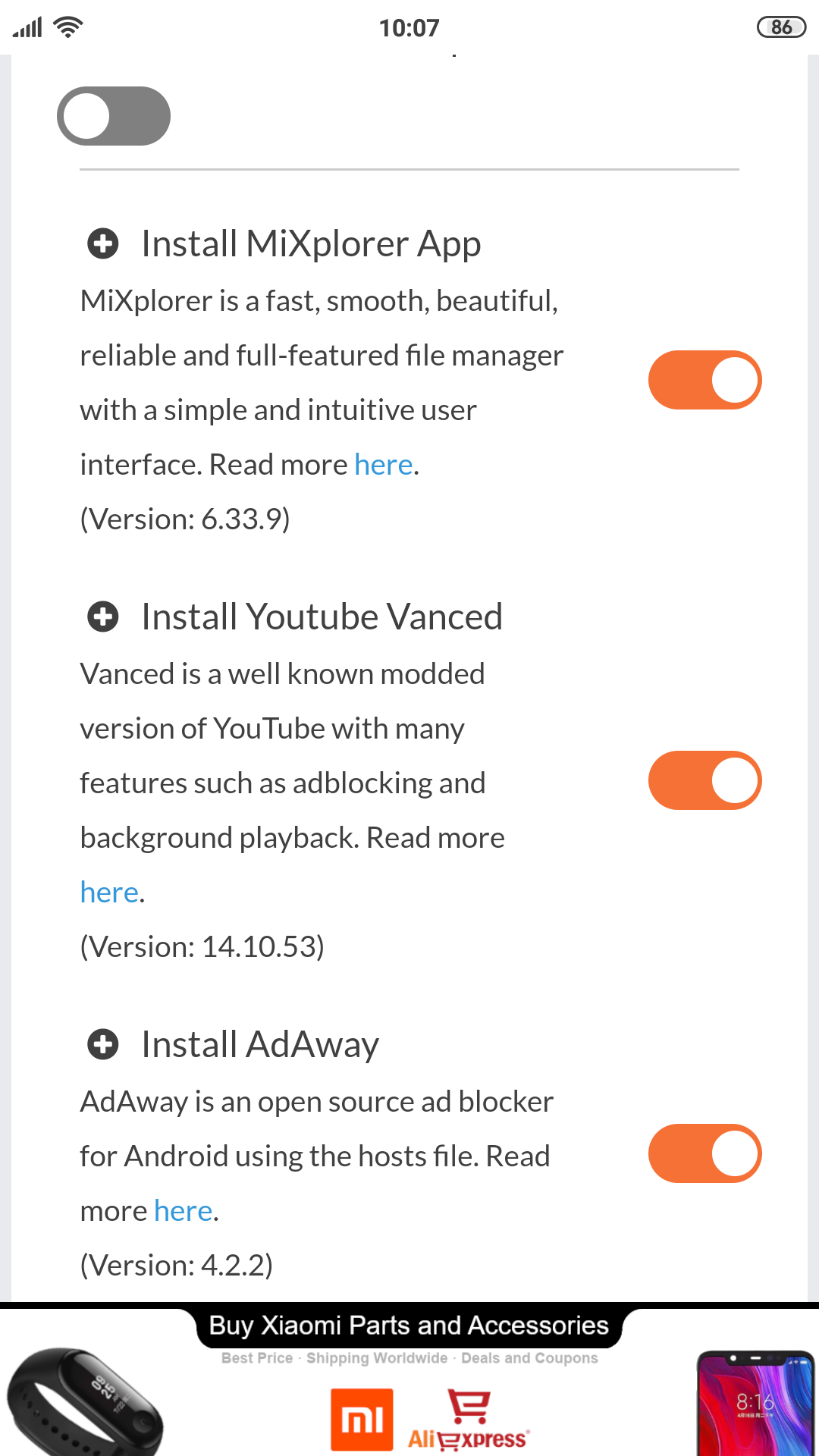The width and height of the screenshot is (819, 1456).
Task: Tap the cellular signal strength icon
Action: [27, 28]
